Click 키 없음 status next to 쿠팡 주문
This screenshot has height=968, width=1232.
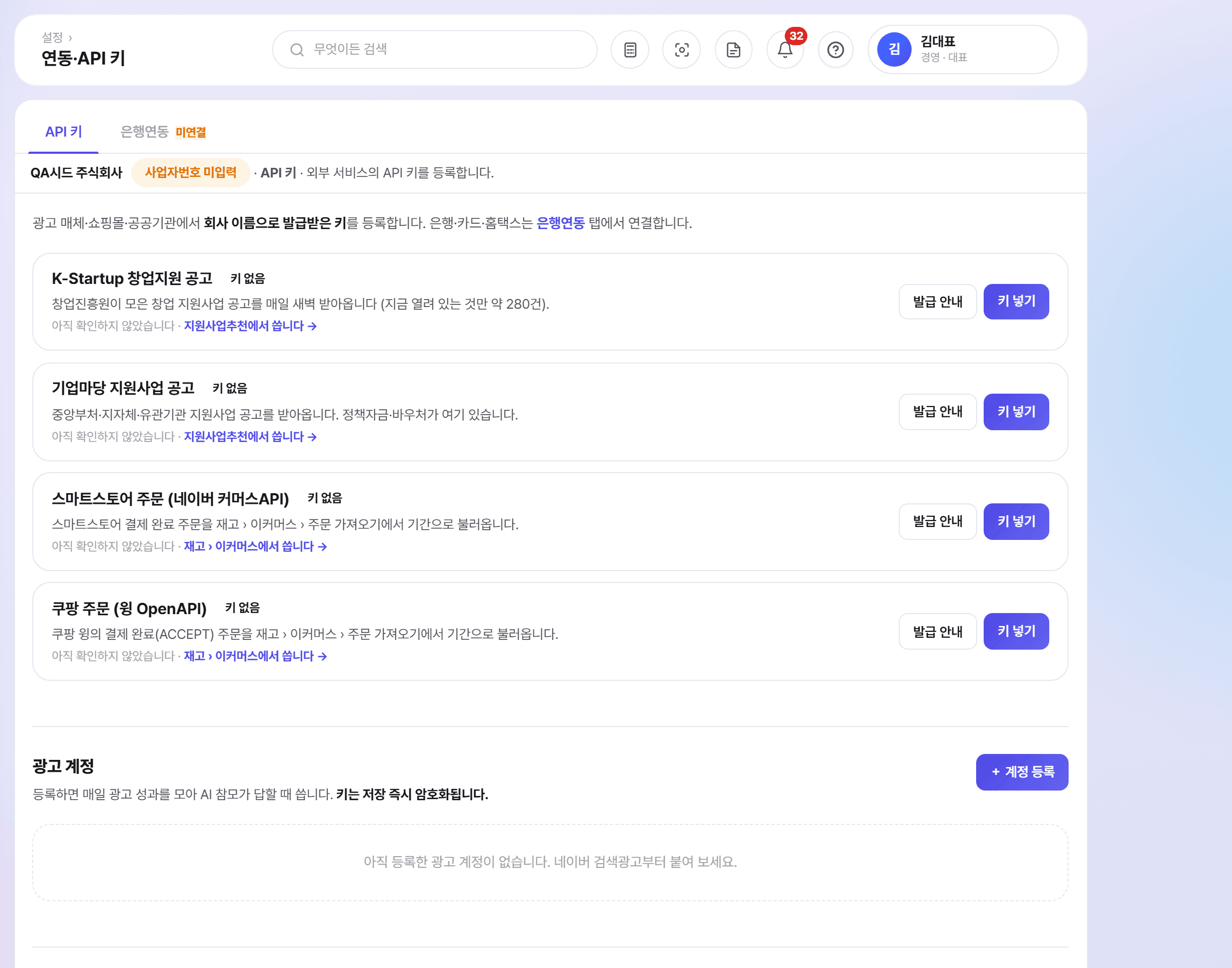pyautogui.click(x=242, y=608)
